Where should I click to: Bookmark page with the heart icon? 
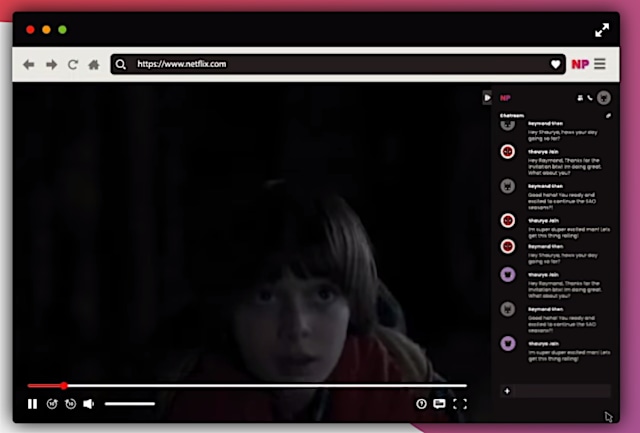coord(555,64)
